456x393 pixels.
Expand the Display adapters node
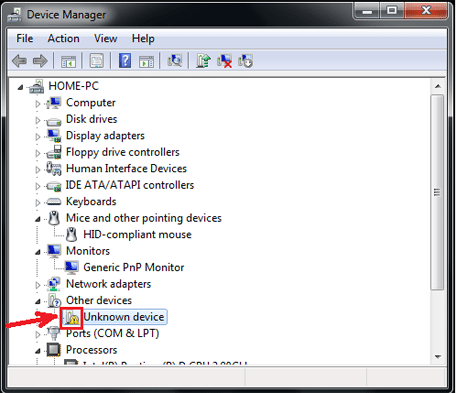click(38, 136)
